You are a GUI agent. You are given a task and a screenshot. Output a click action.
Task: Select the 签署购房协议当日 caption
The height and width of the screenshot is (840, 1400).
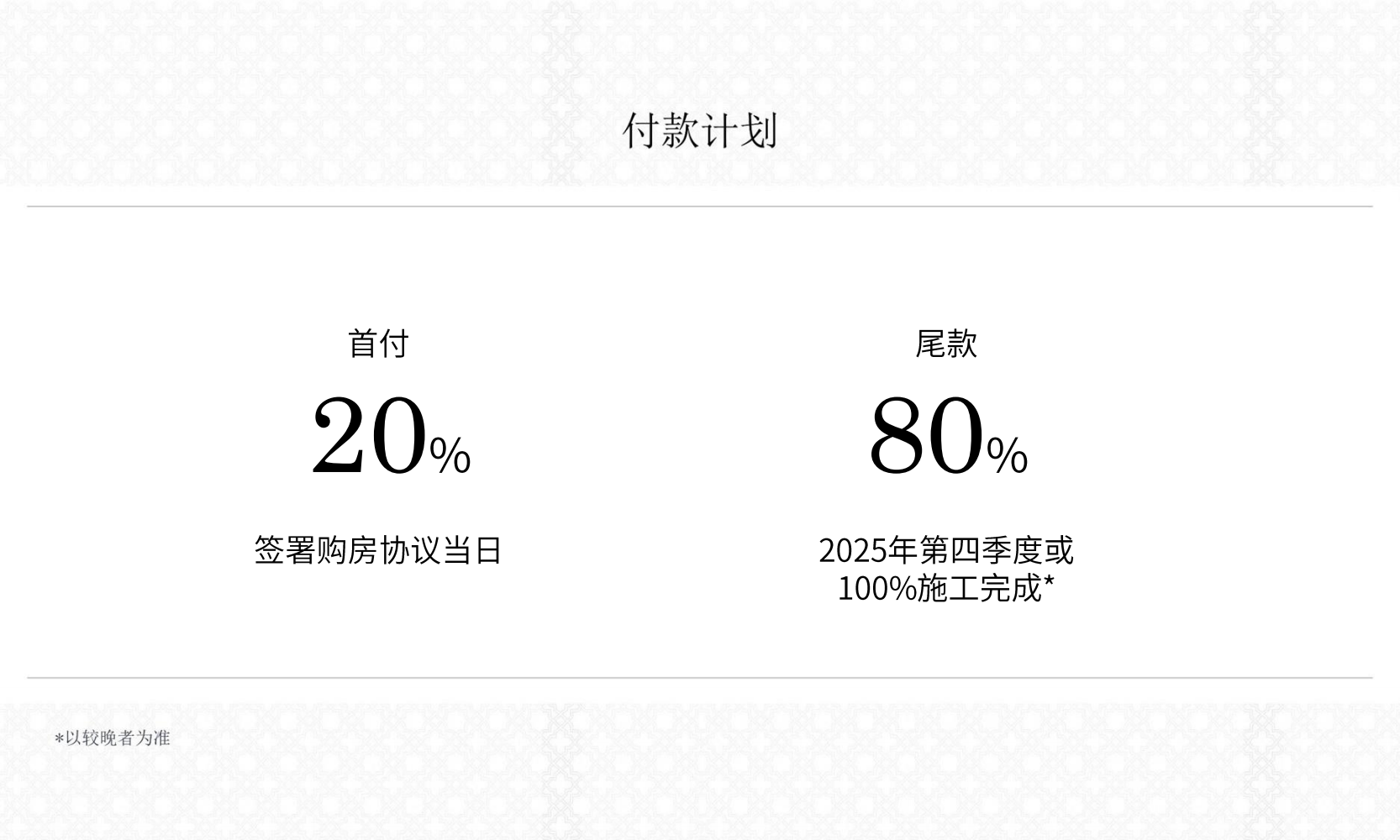click(378, 551)
